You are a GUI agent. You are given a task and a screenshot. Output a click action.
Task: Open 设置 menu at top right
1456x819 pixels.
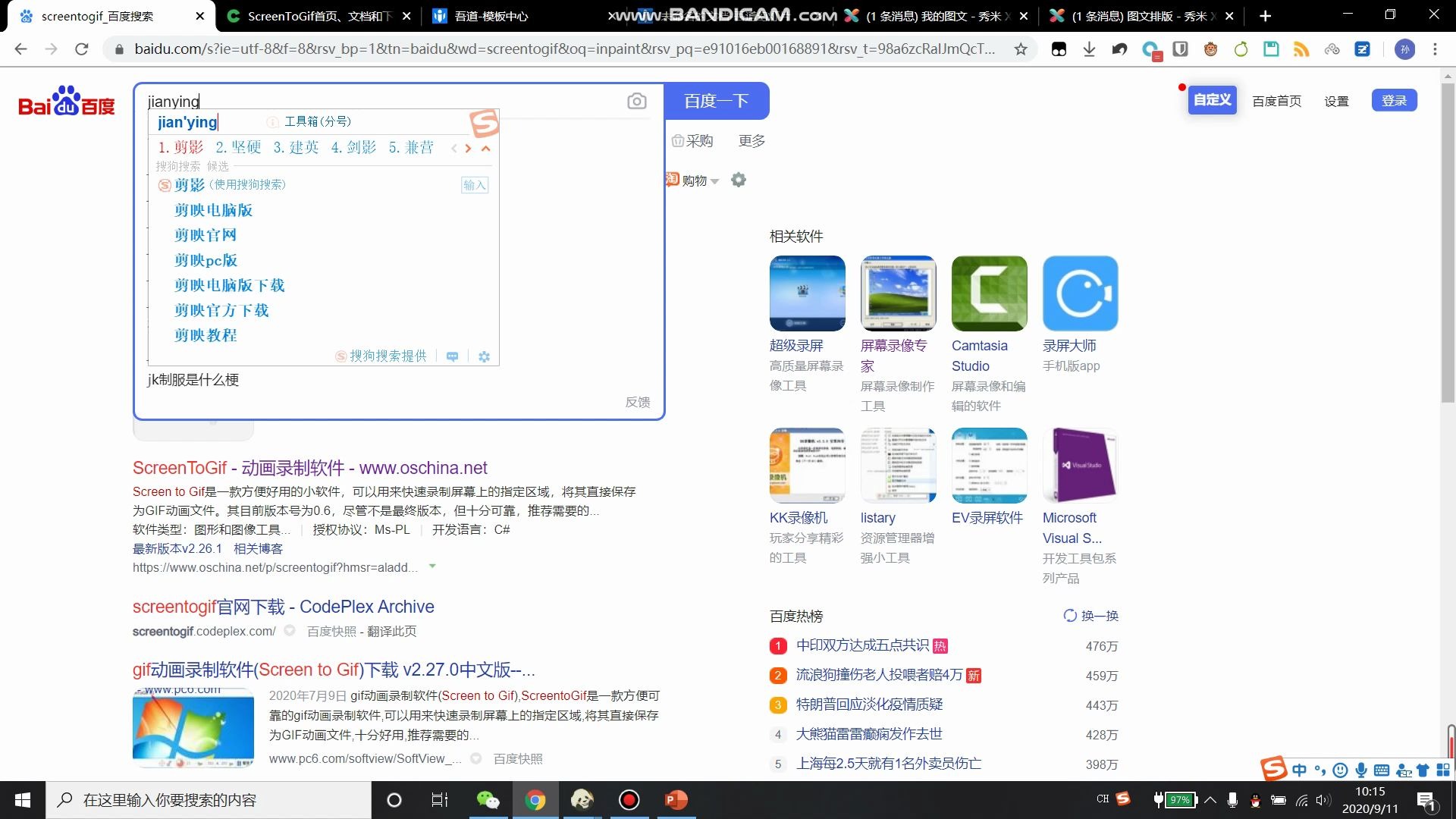tap(1336, 101)
